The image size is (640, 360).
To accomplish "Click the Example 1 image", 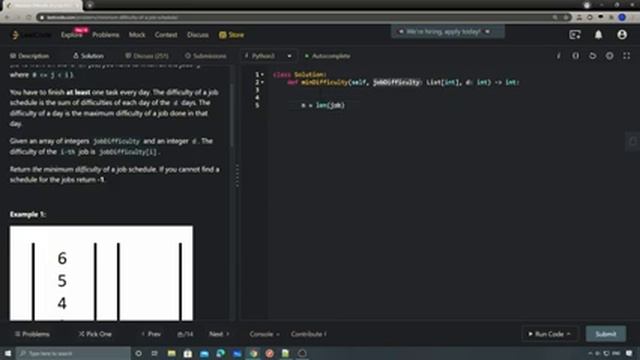I will [101, 273].
